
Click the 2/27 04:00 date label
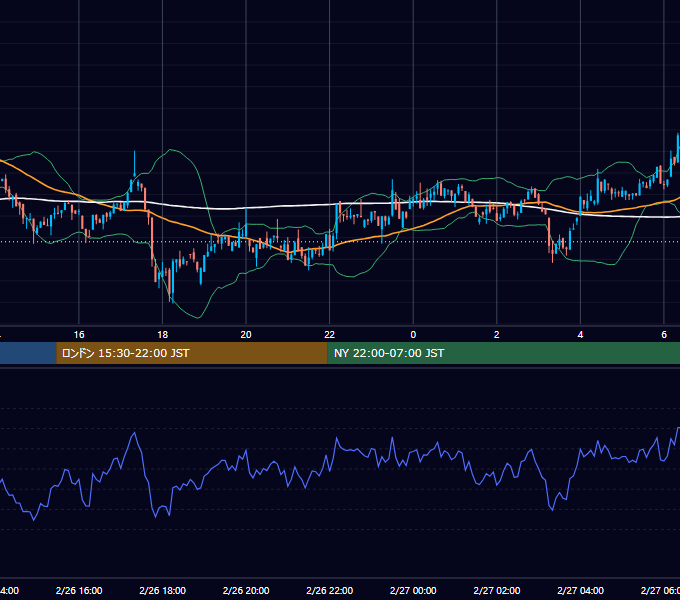pyautogui.click(x=580, y=590)
